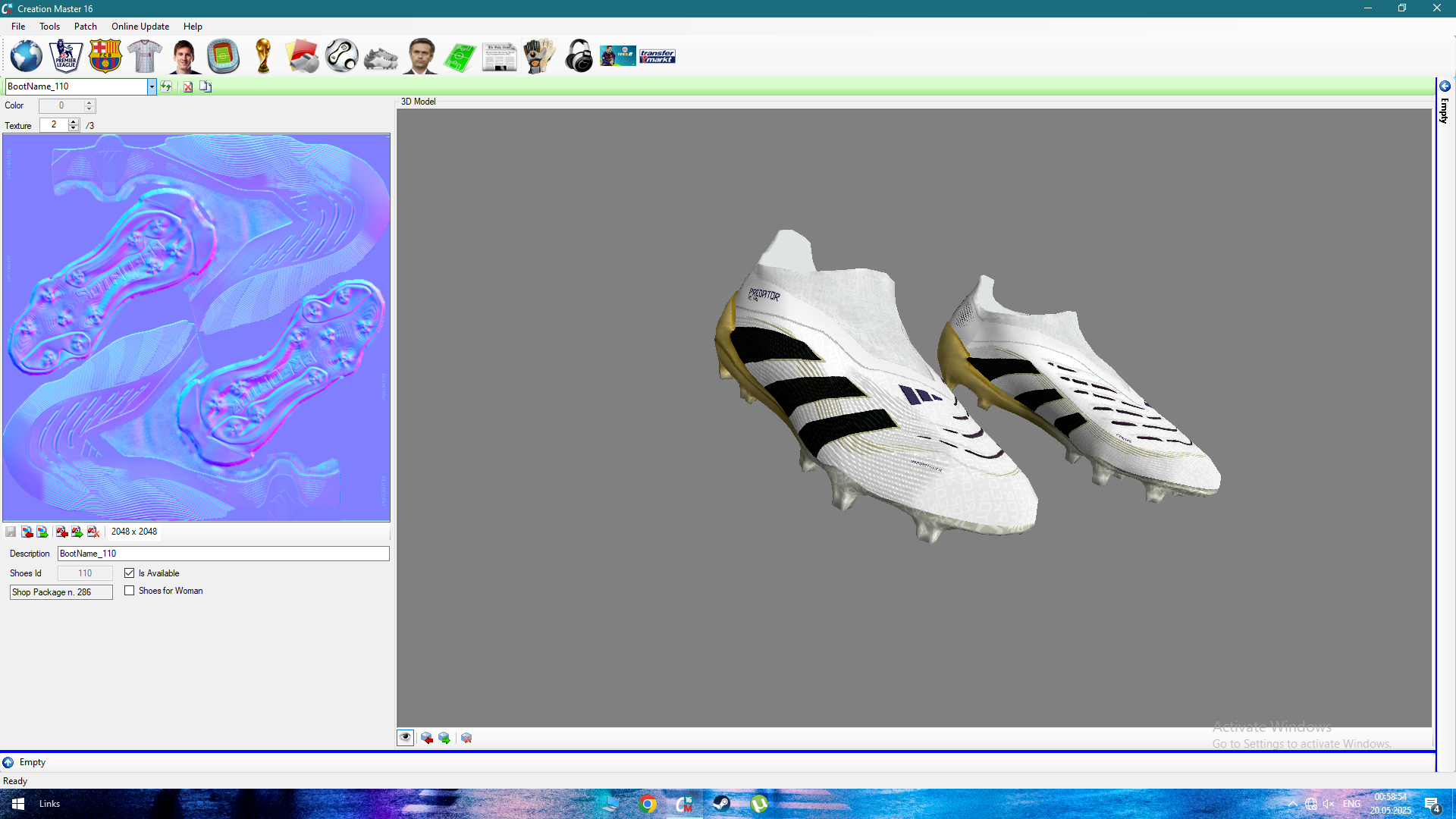Open the transfermarkt icon
Screen dimensions: 1456x819
657,56
